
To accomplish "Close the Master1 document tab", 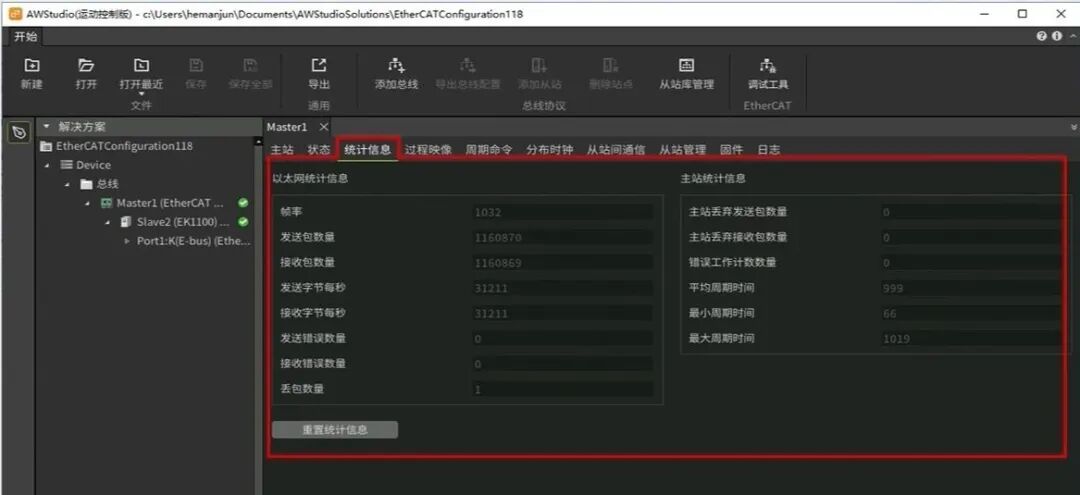I will click(x=324, y=127).
